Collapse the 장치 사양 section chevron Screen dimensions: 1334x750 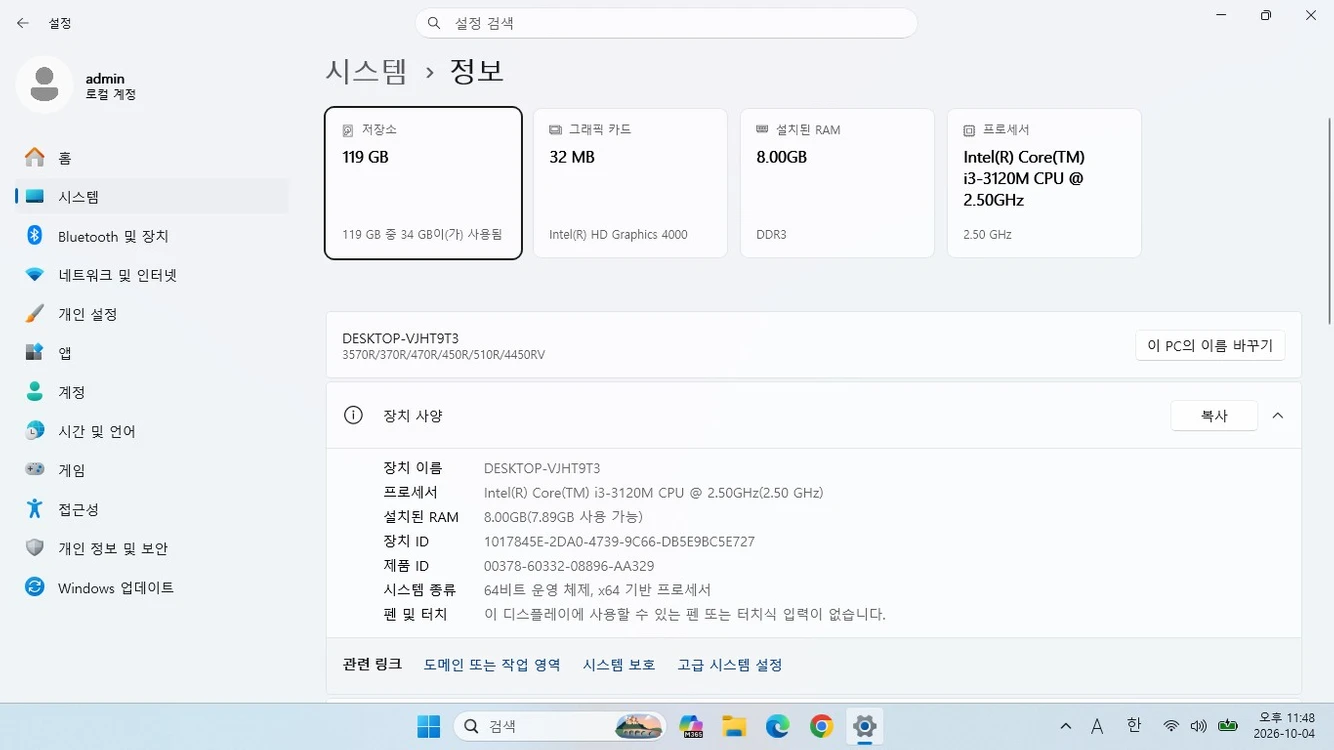tap(1278, 416)
